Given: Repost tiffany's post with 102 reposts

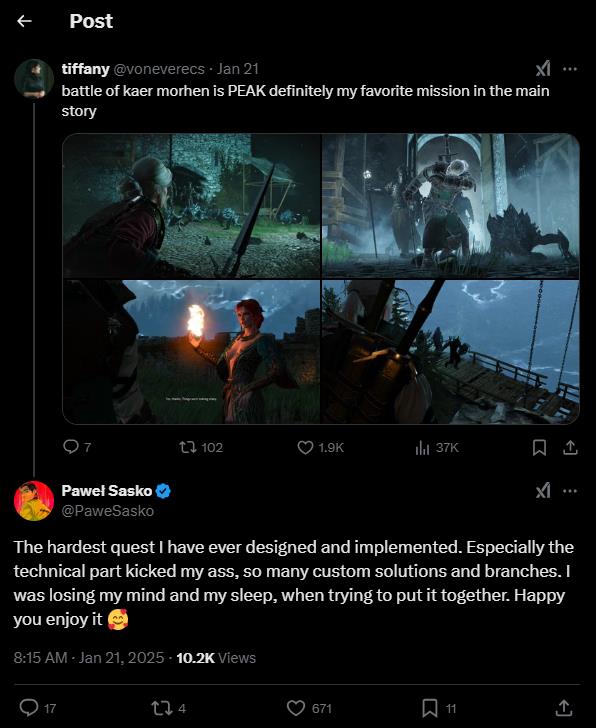Looking at the screenshot, I should click(x=201, y=447).
